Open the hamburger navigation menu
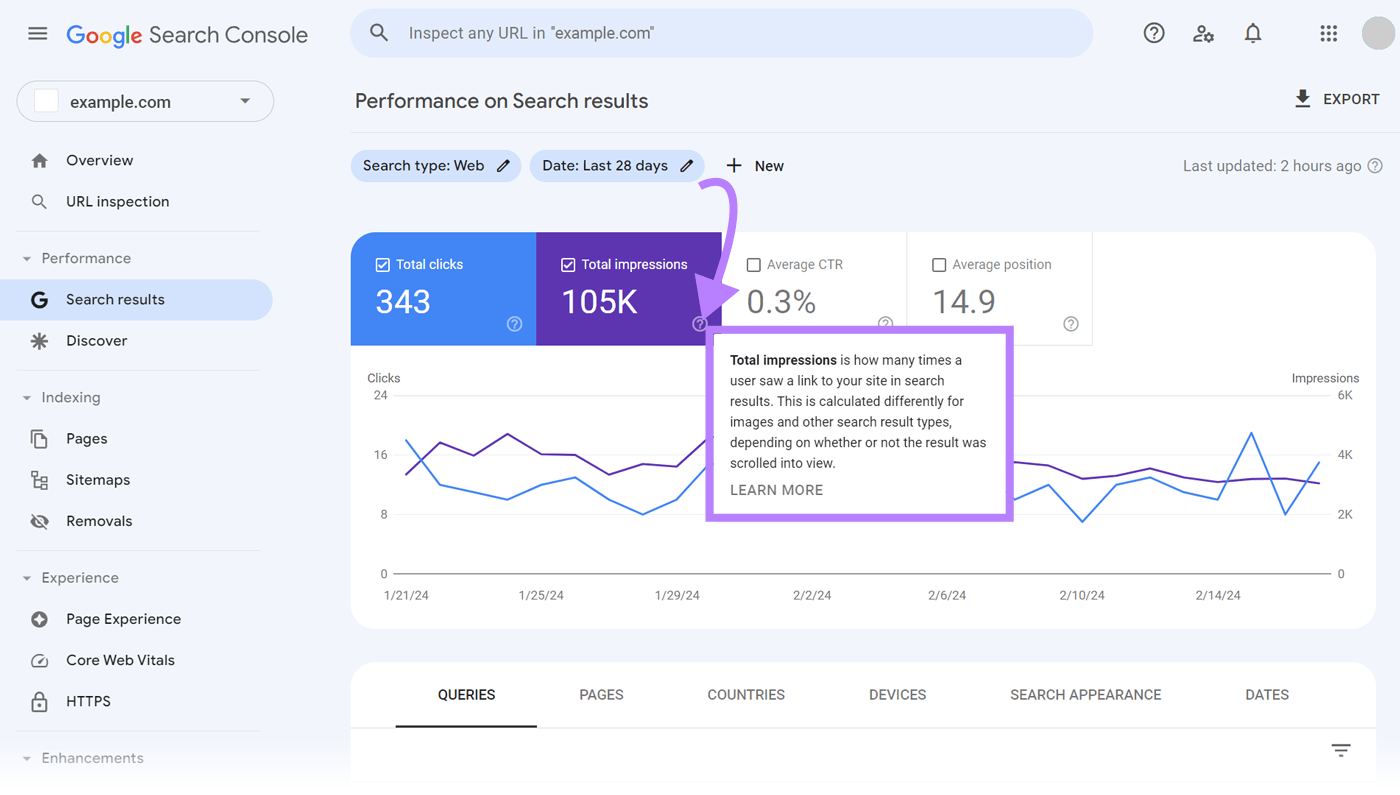The image size is (1400, 795). pos(37,32)
